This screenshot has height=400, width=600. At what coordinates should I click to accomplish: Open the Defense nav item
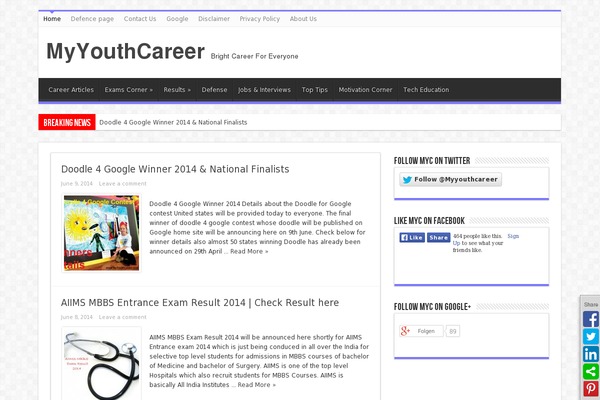(x=214, y=90)
